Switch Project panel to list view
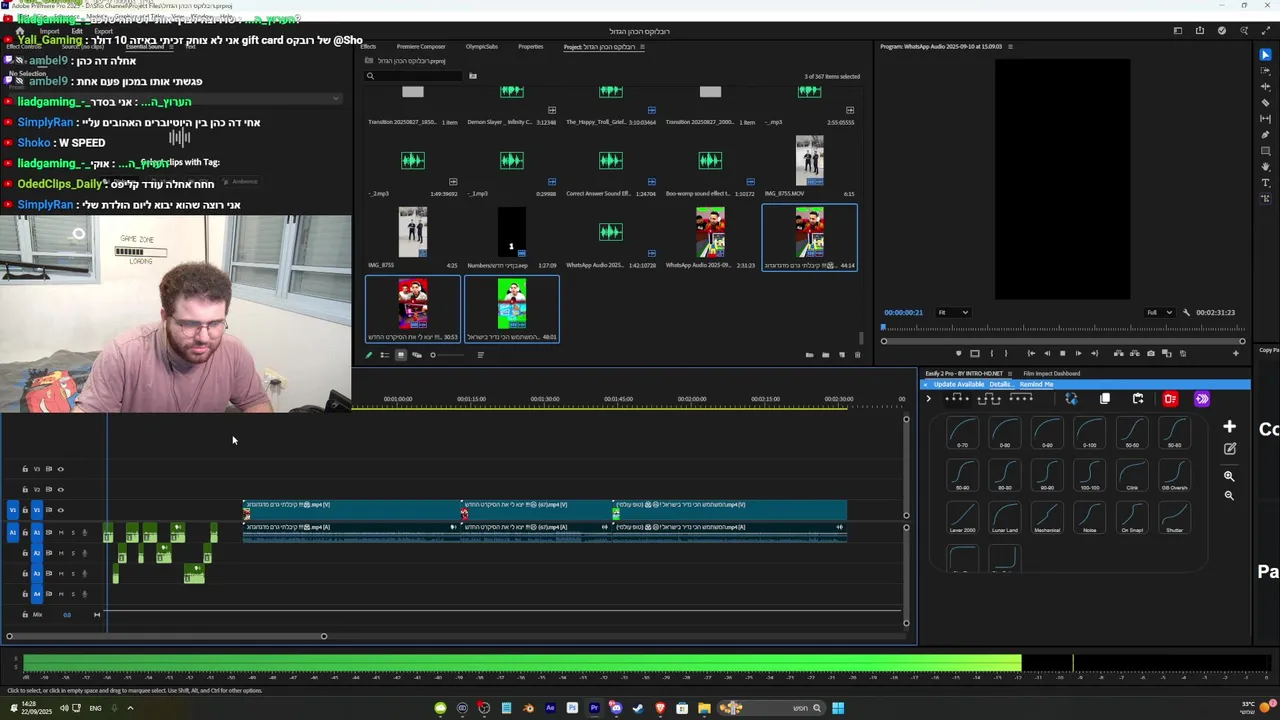1280x720 pixels. 385,355
